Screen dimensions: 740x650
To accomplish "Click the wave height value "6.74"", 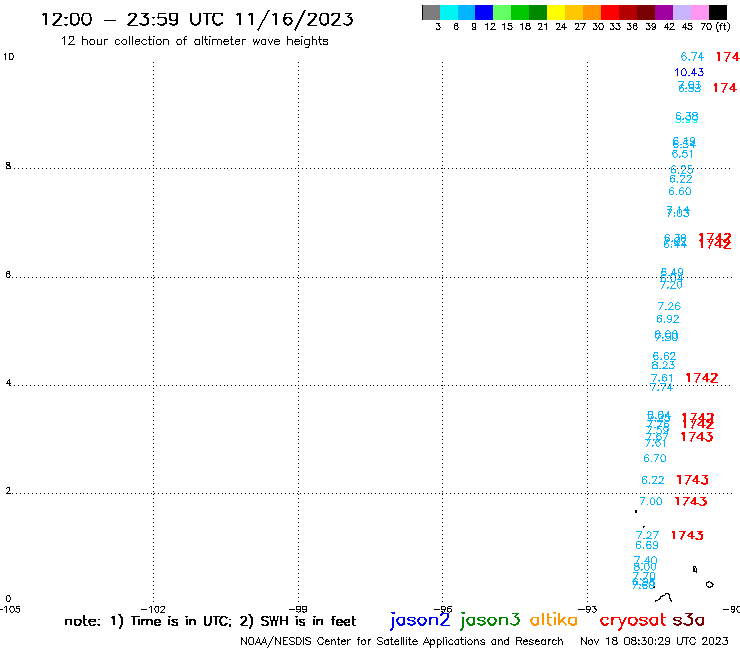I will (x=692, y=57).
